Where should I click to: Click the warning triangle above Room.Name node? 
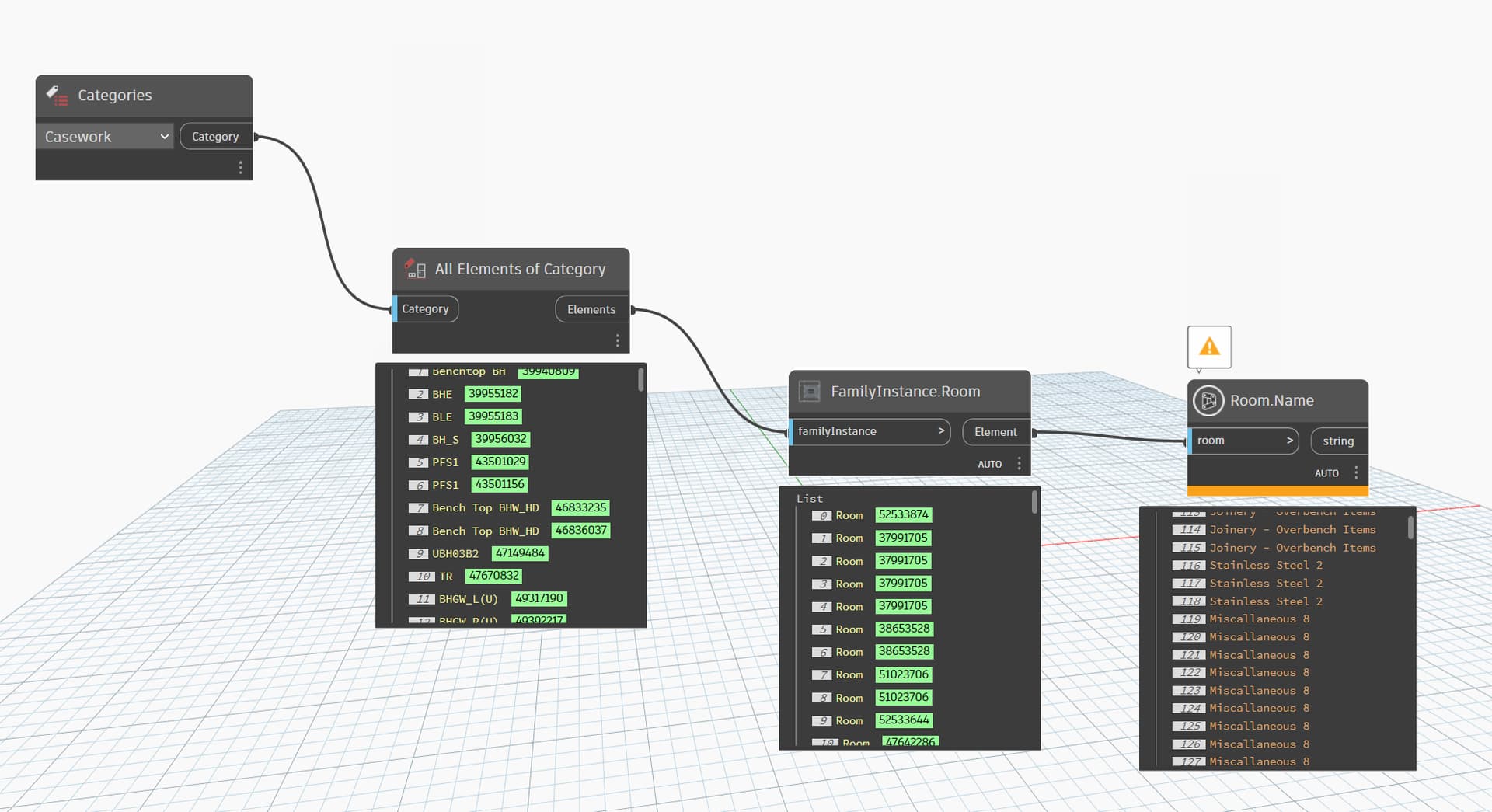[1209, 347]
